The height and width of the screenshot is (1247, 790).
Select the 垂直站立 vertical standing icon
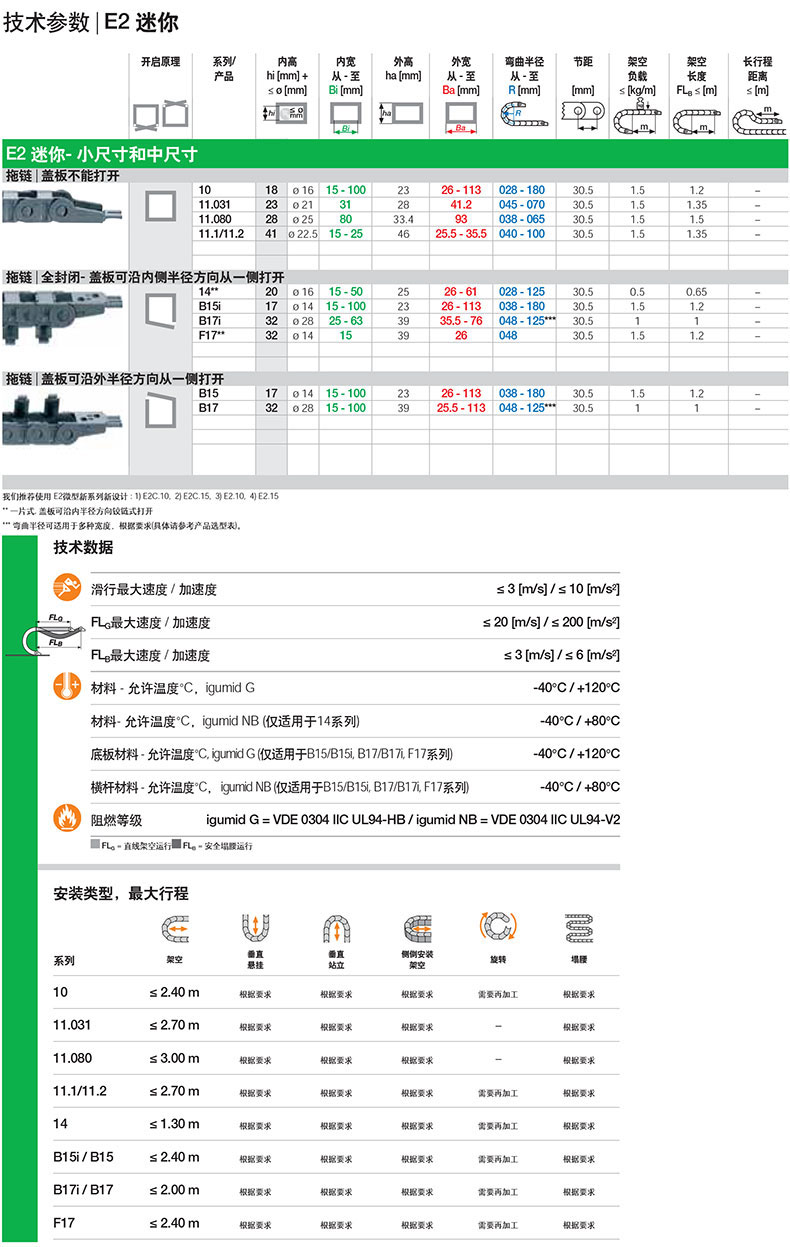pyautogui.click(x=334, y=929)
